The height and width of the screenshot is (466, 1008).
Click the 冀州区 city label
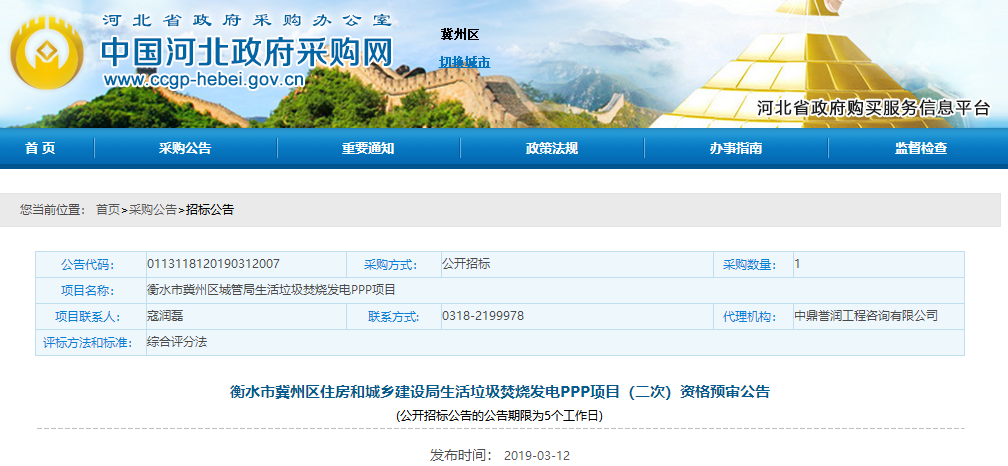(x=460, y=34)
